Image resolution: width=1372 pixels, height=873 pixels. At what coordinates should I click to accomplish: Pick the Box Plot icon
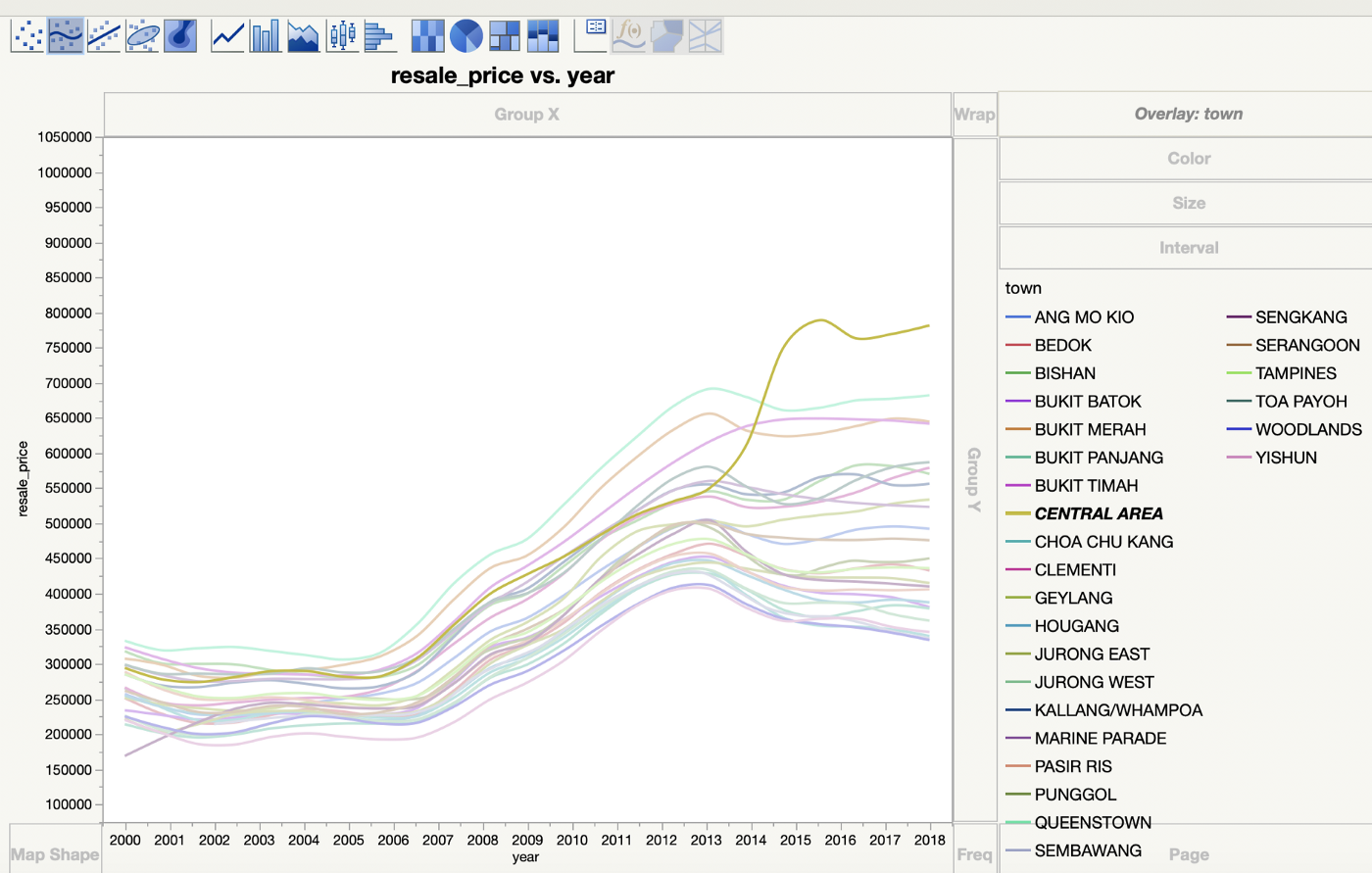[x=342, y=36]
